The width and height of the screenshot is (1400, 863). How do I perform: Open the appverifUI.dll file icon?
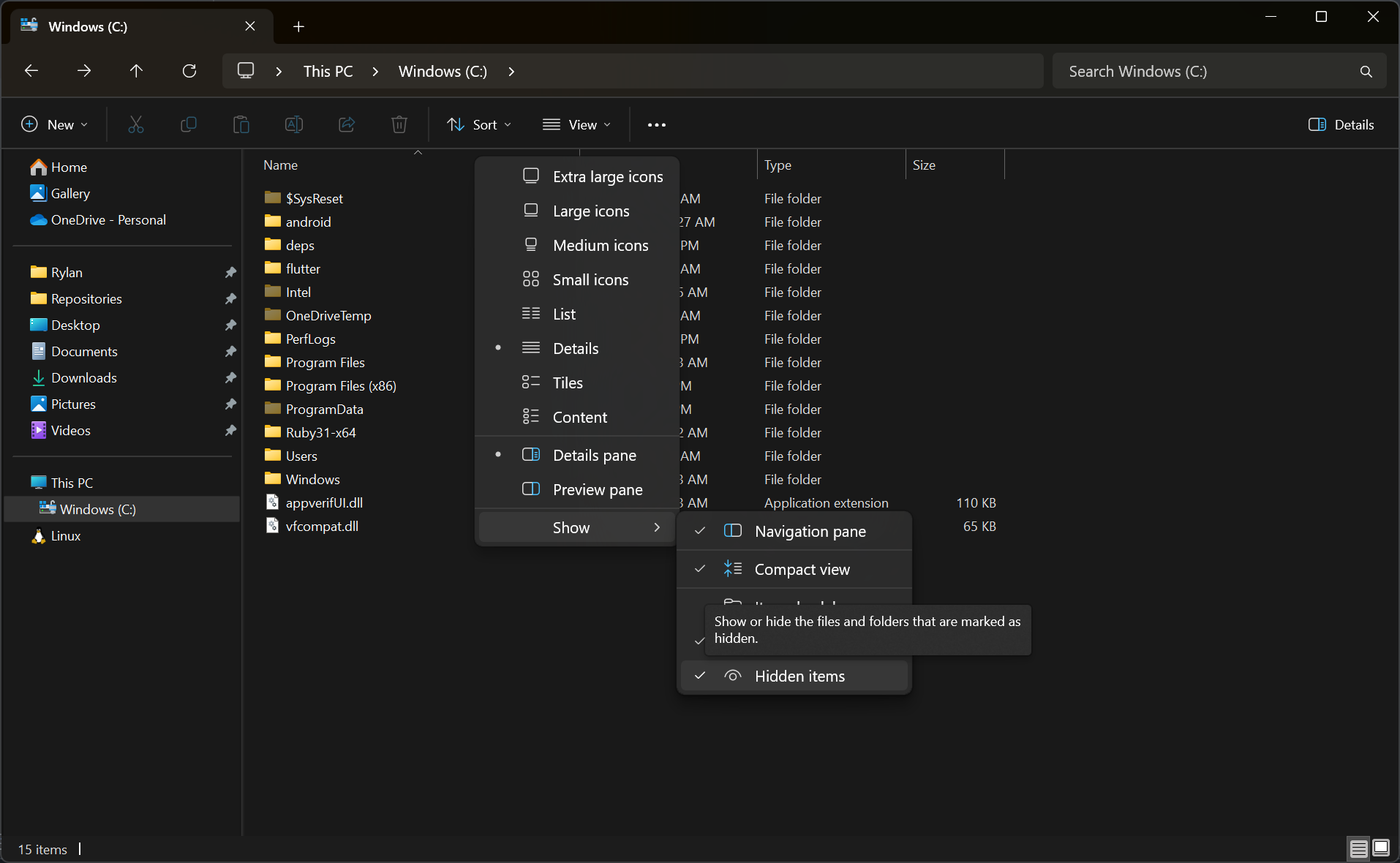[x=272, y=502]
